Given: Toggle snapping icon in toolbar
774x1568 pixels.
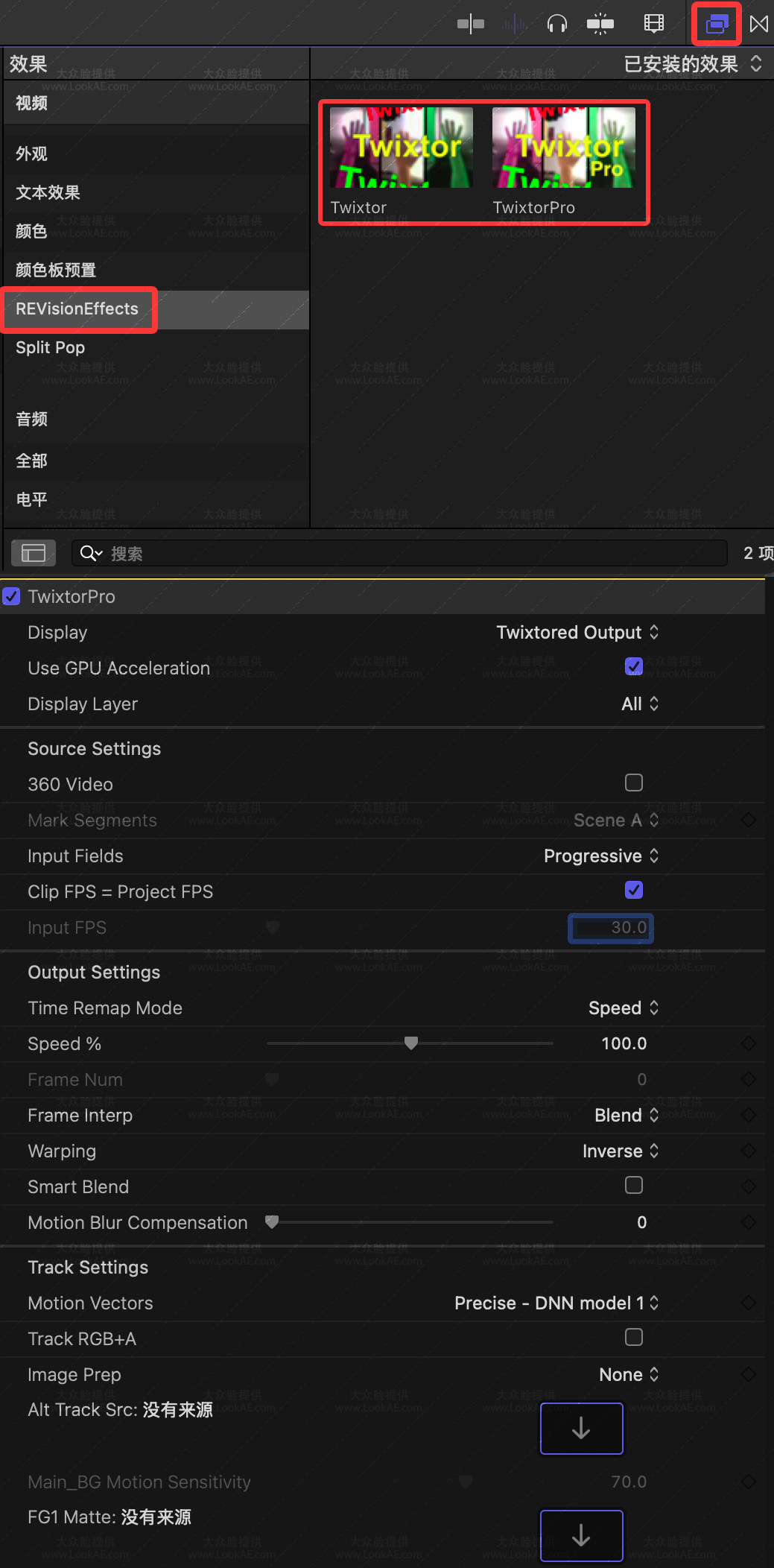Looking at the screenshot, I should 600,24.
